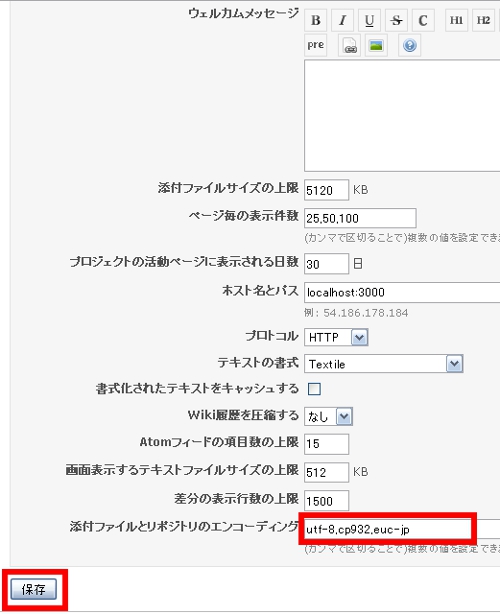Image resolution: width=500 pixels, height=614 pixels.
Task: Open text formatting help icon
Action: pyautogui.click(x=410, y=45)
